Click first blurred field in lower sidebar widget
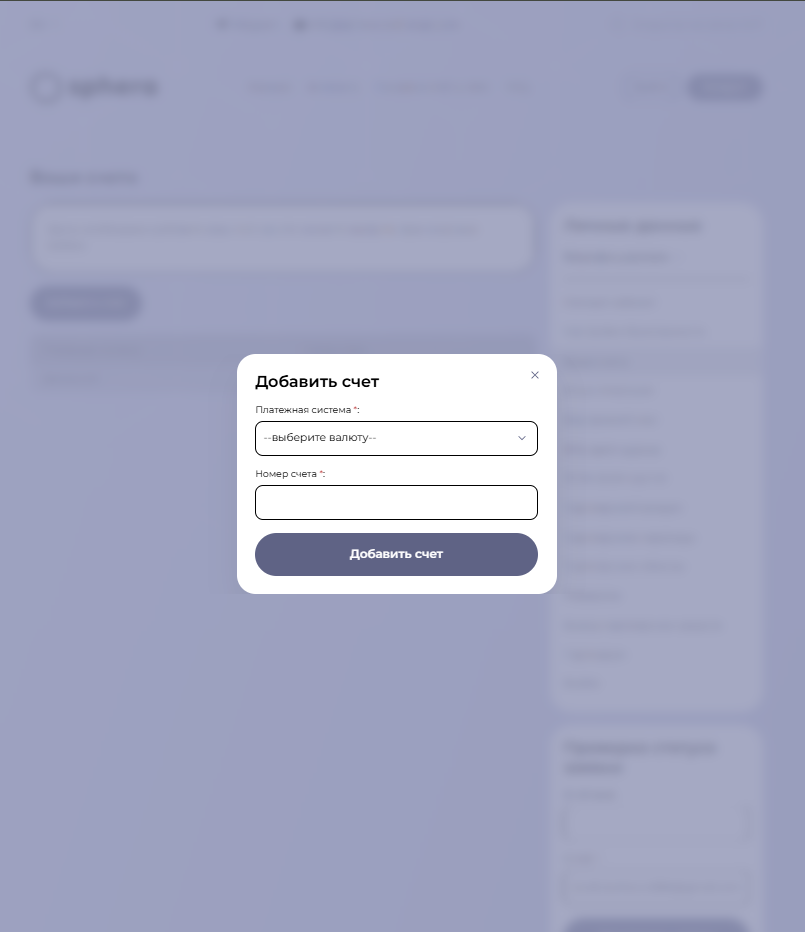Viewport: 805px width, 932px height. click(x=655, y=823)
